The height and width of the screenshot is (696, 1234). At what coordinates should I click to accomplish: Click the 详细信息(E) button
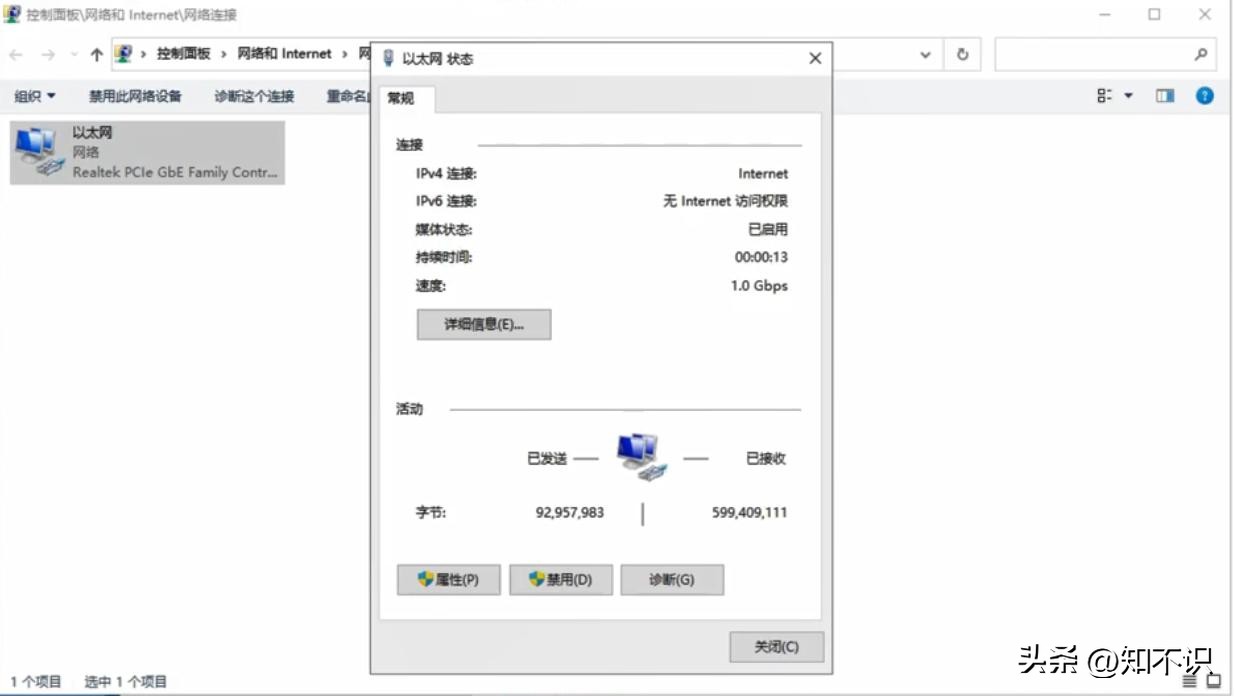[484, 324]
